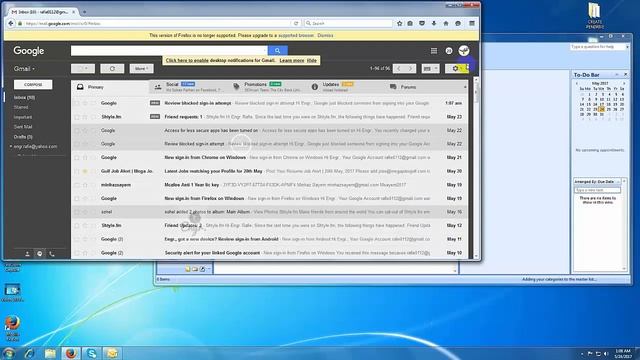This screenshot has height=360, width=640.
Task: Open Firefox bookmarks list icon
Action: point(410,24)
